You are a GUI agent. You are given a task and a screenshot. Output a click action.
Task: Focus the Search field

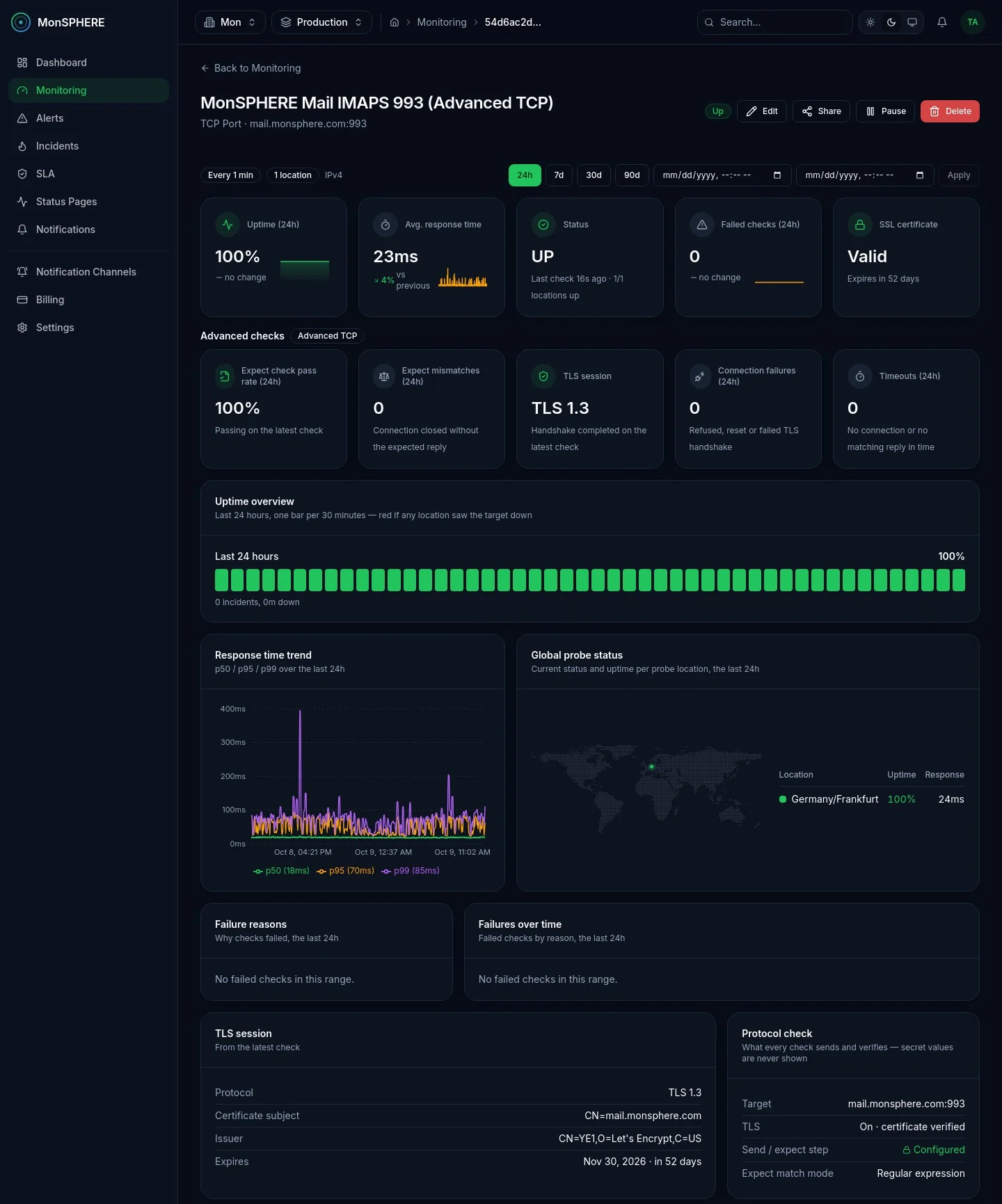coord(775,22)
